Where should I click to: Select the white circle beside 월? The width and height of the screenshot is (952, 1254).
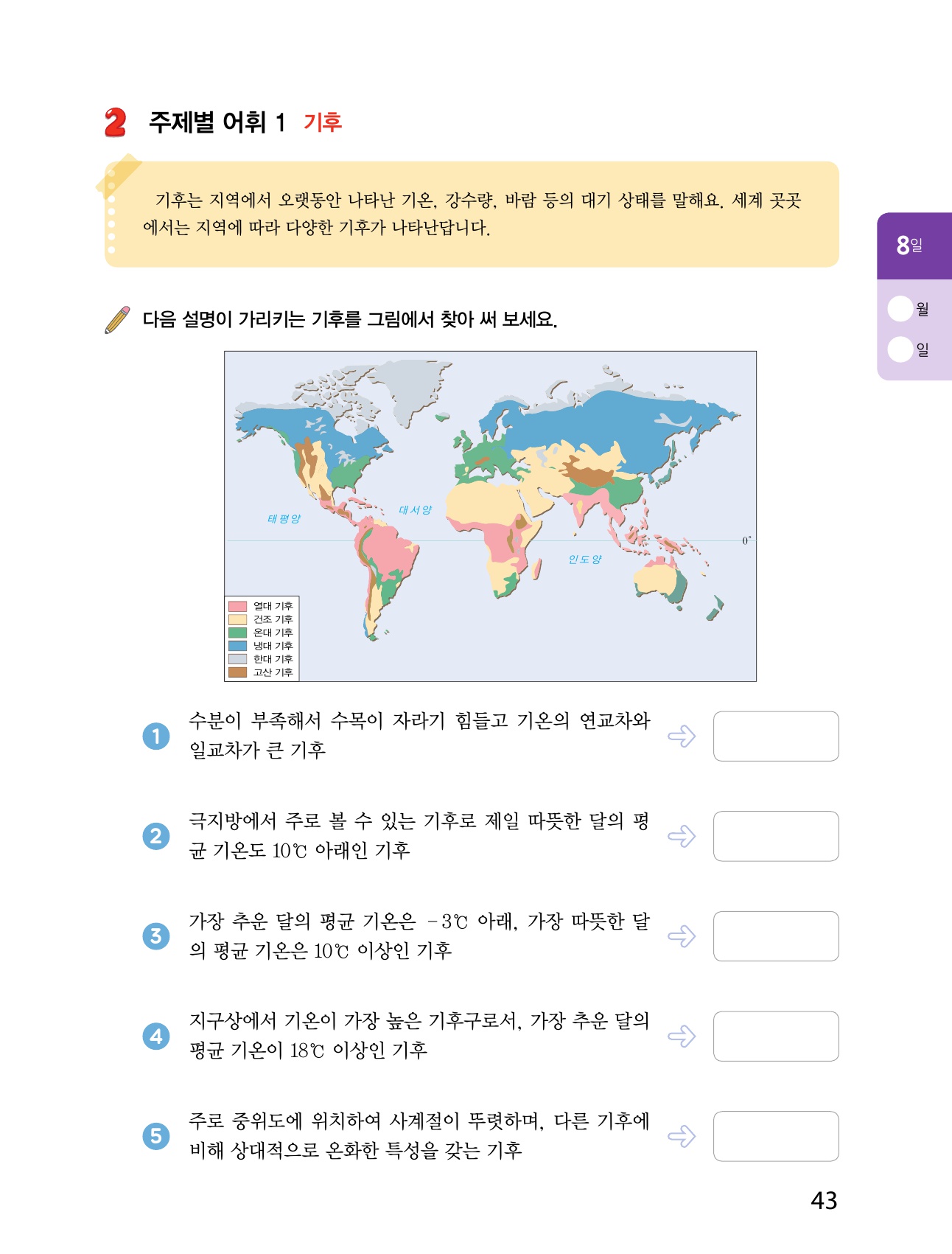point(900,309)
